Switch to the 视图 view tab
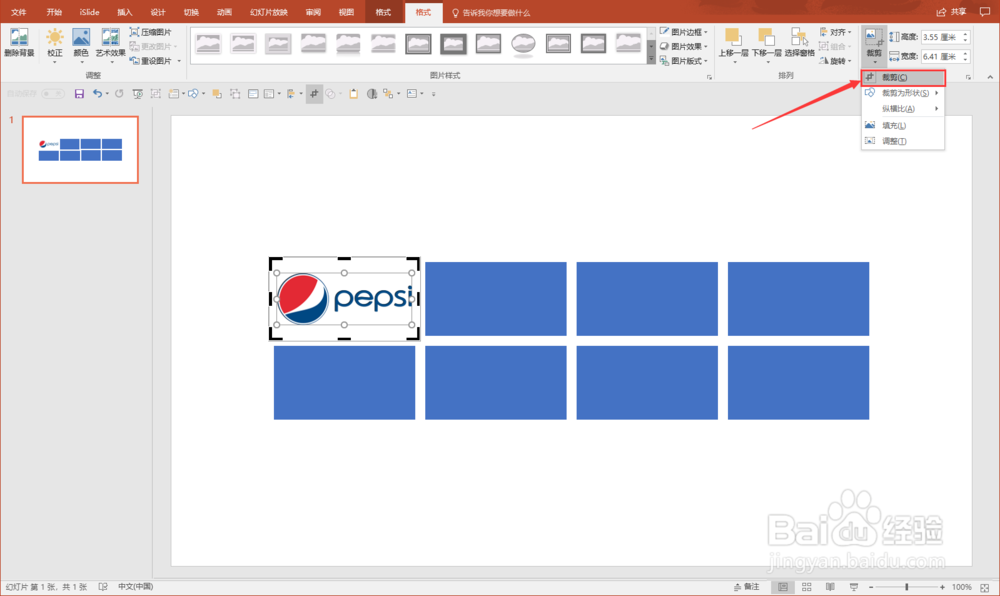 (346, 12)
